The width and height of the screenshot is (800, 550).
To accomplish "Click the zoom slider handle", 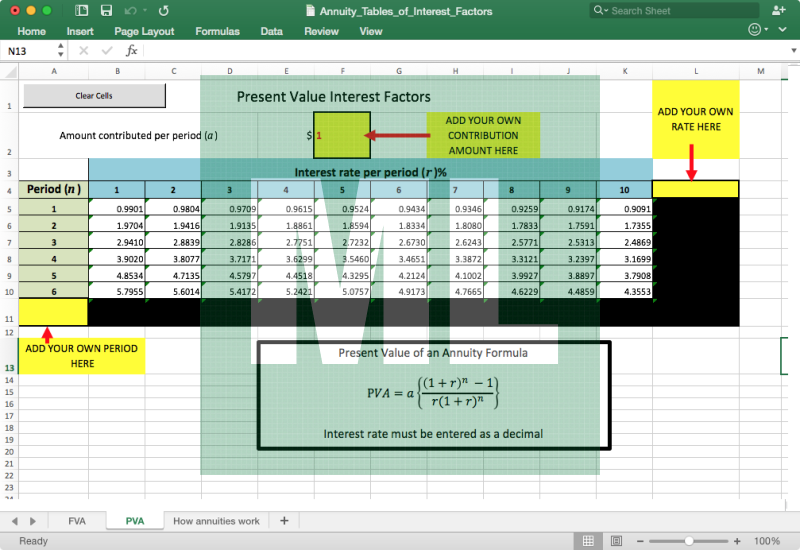I will 689,541.
